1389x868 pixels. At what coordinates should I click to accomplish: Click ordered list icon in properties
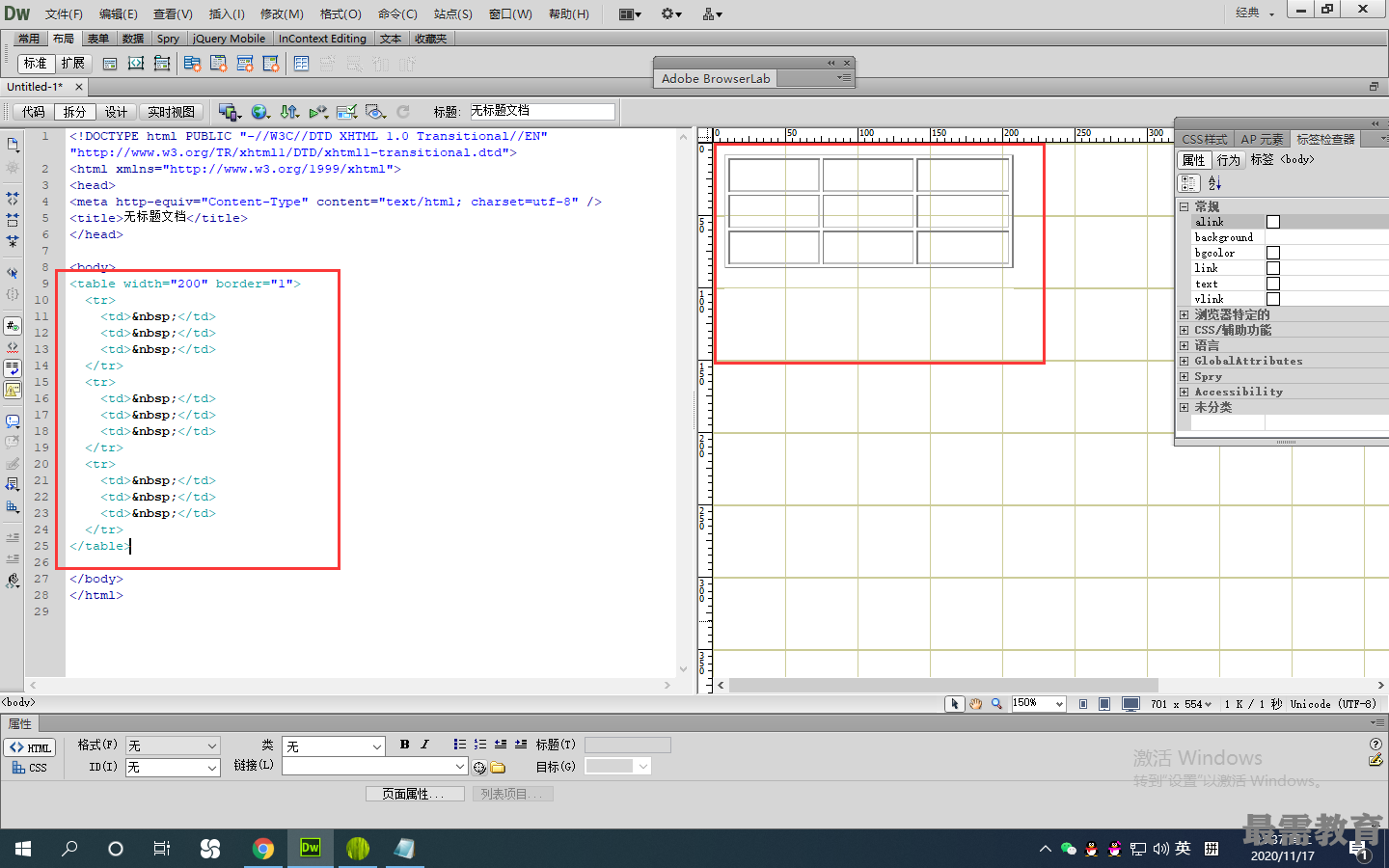tap(479, 745)
